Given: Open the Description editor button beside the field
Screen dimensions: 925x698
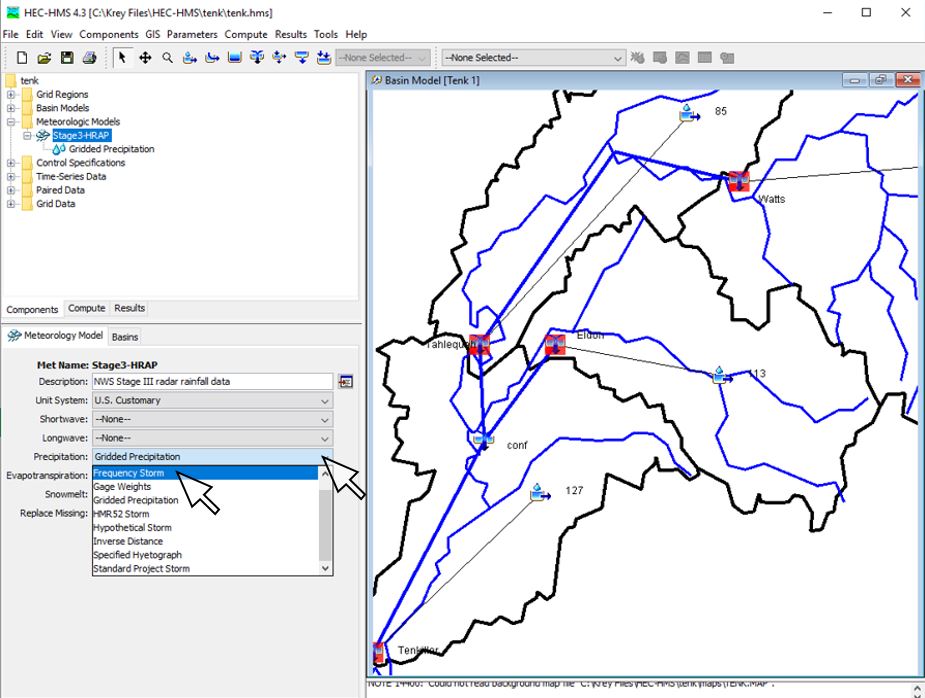Looking at the screenshot, I should [346, 382].
